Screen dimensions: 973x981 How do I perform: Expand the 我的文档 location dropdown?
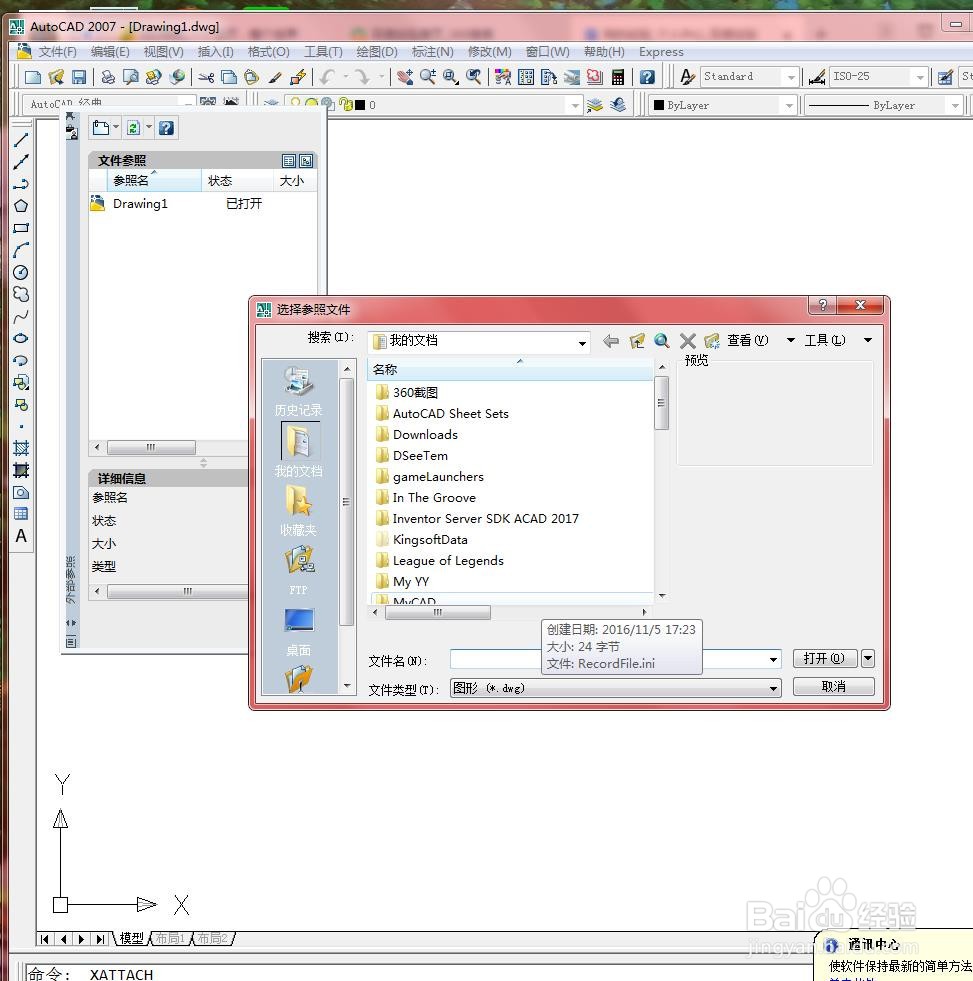click(582, 342)
